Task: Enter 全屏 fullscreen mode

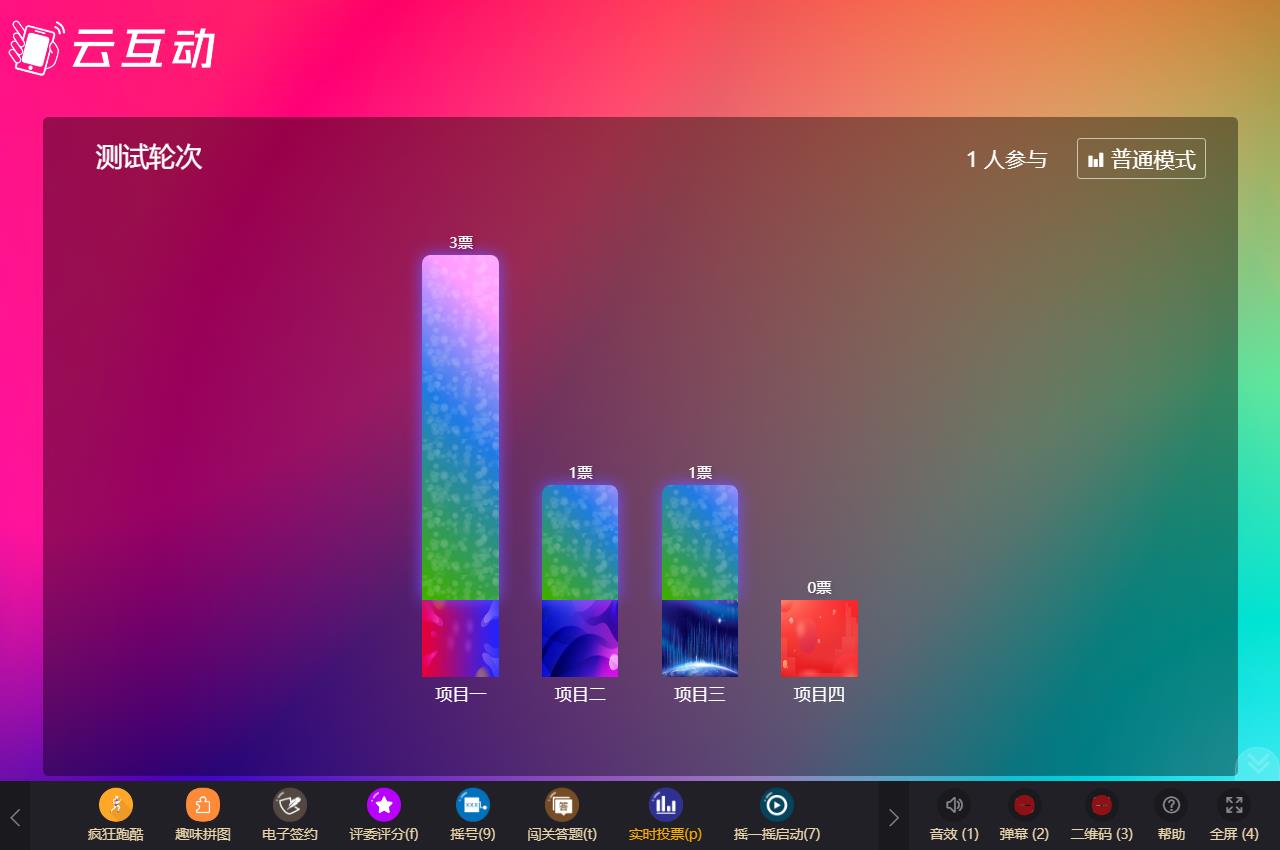Action: click(x=1234, y=805)
